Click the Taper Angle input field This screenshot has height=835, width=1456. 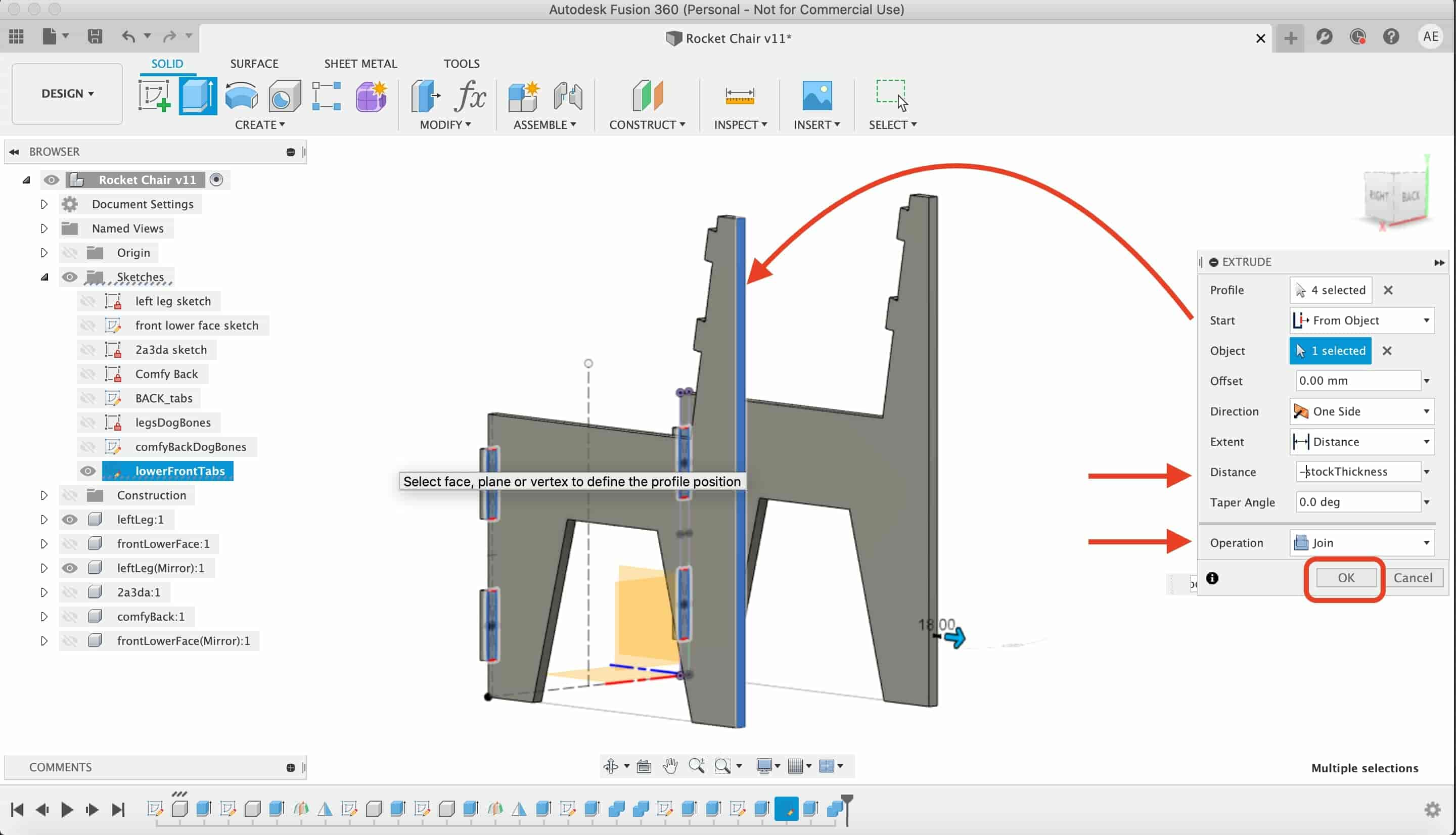(1358, 502)
